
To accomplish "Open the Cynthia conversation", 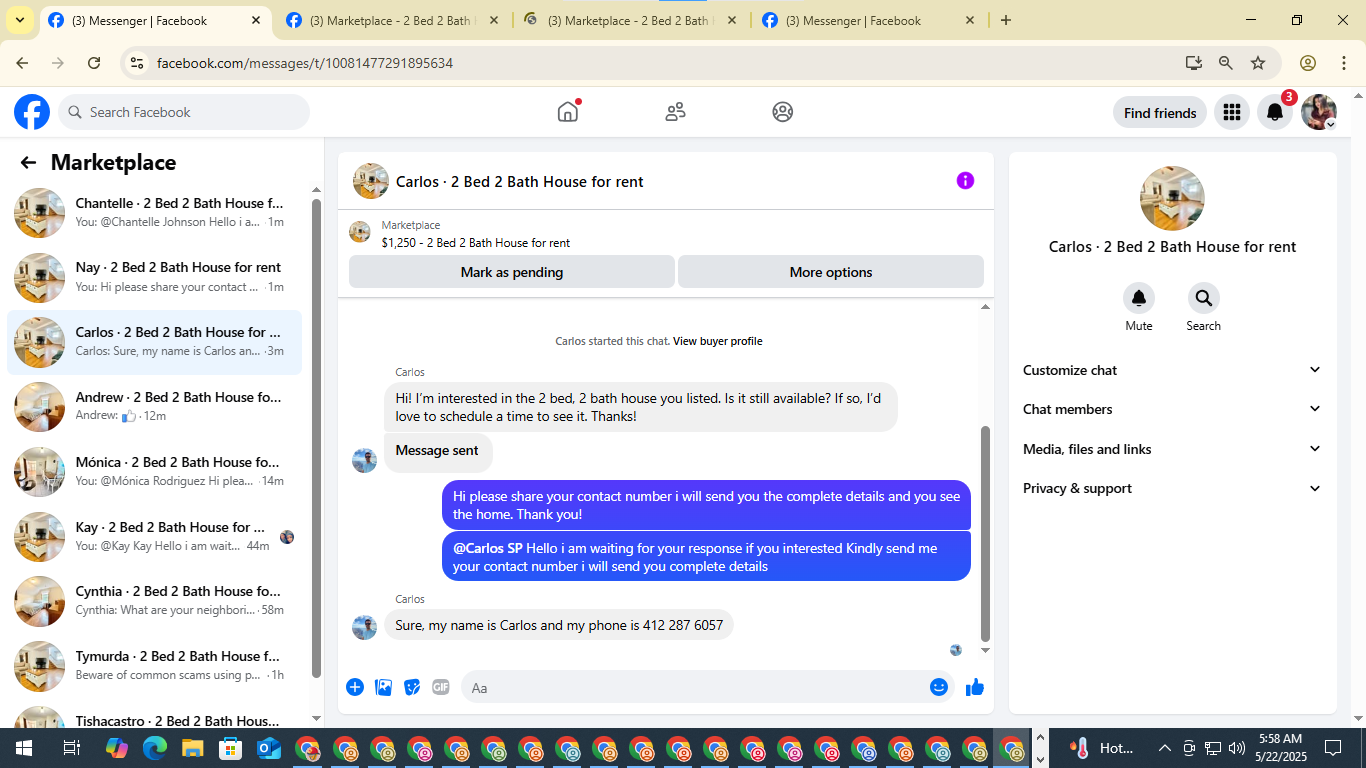I will 155,601.
